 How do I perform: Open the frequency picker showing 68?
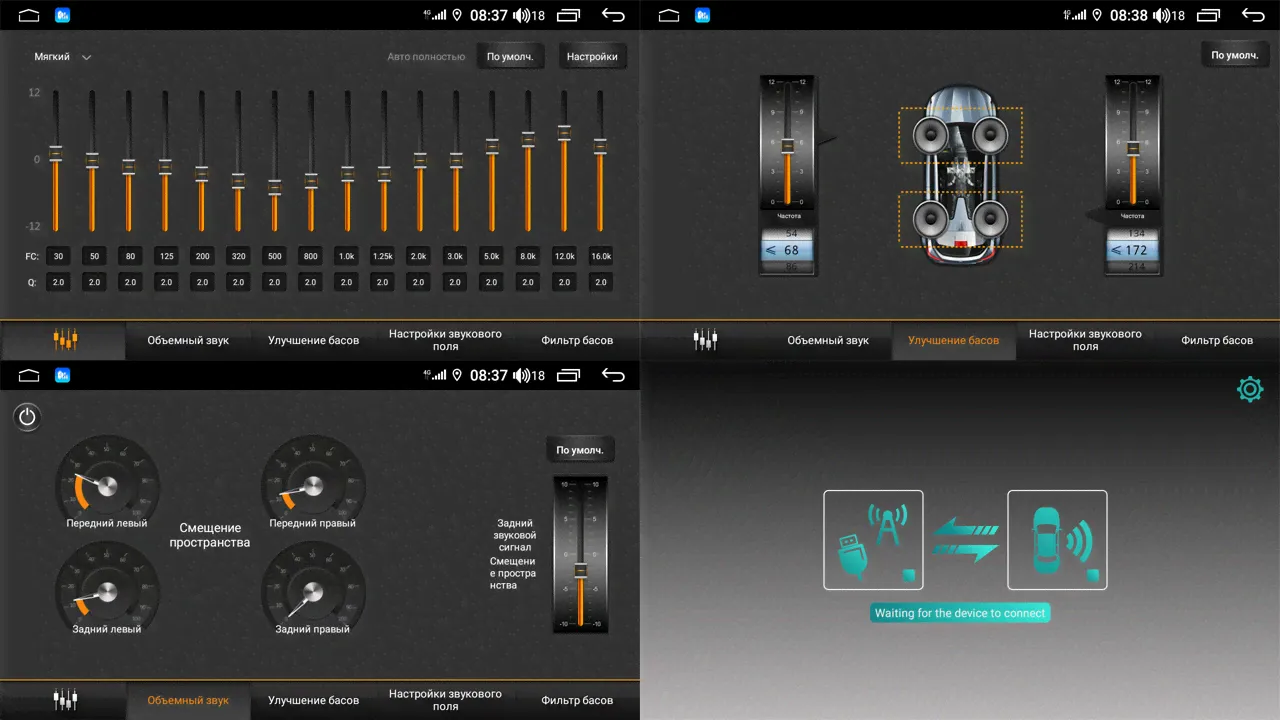786,250
